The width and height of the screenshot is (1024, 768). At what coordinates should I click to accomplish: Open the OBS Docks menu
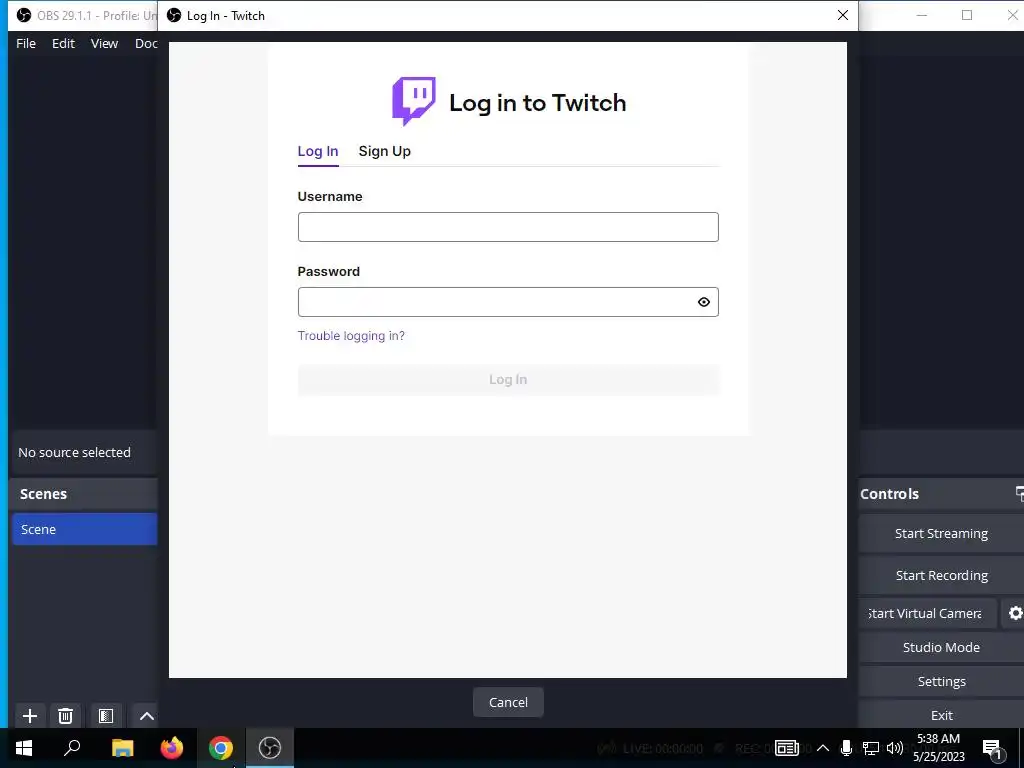click(146, 43)
